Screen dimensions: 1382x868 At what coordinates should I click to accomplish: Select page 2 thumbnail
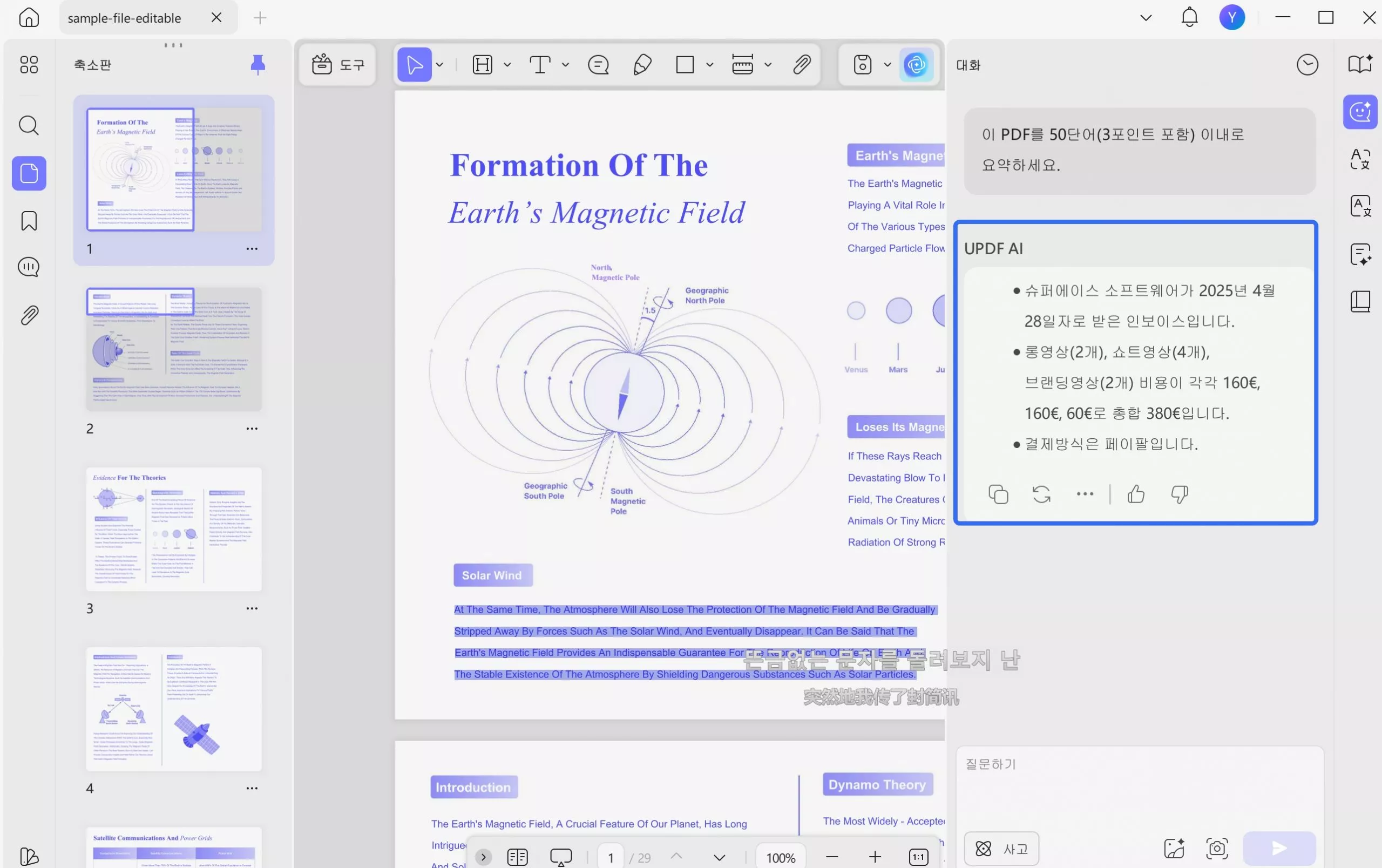[173, 349]
